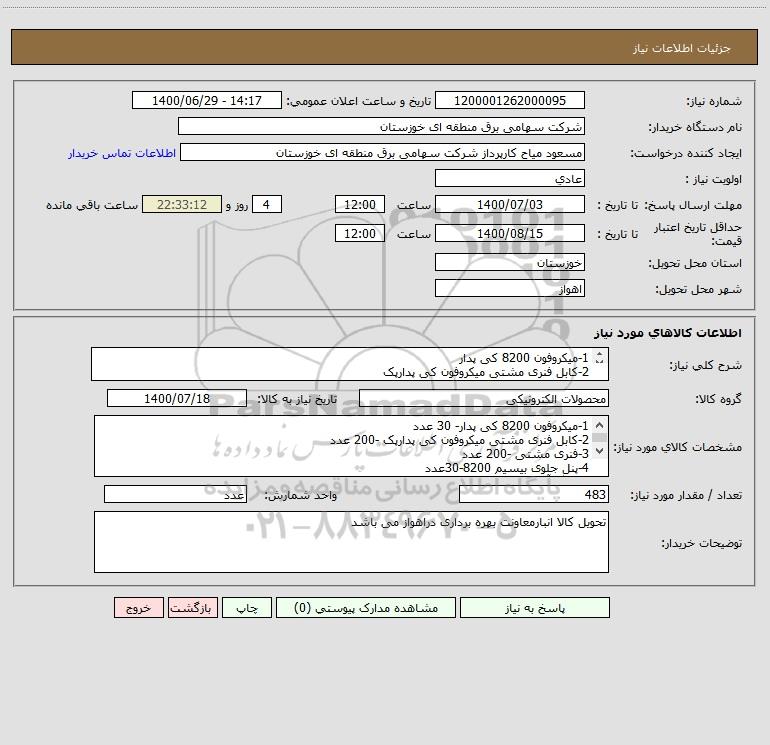Select line 2-کابل فنری مشتی -200 عدد

point(459,440)
